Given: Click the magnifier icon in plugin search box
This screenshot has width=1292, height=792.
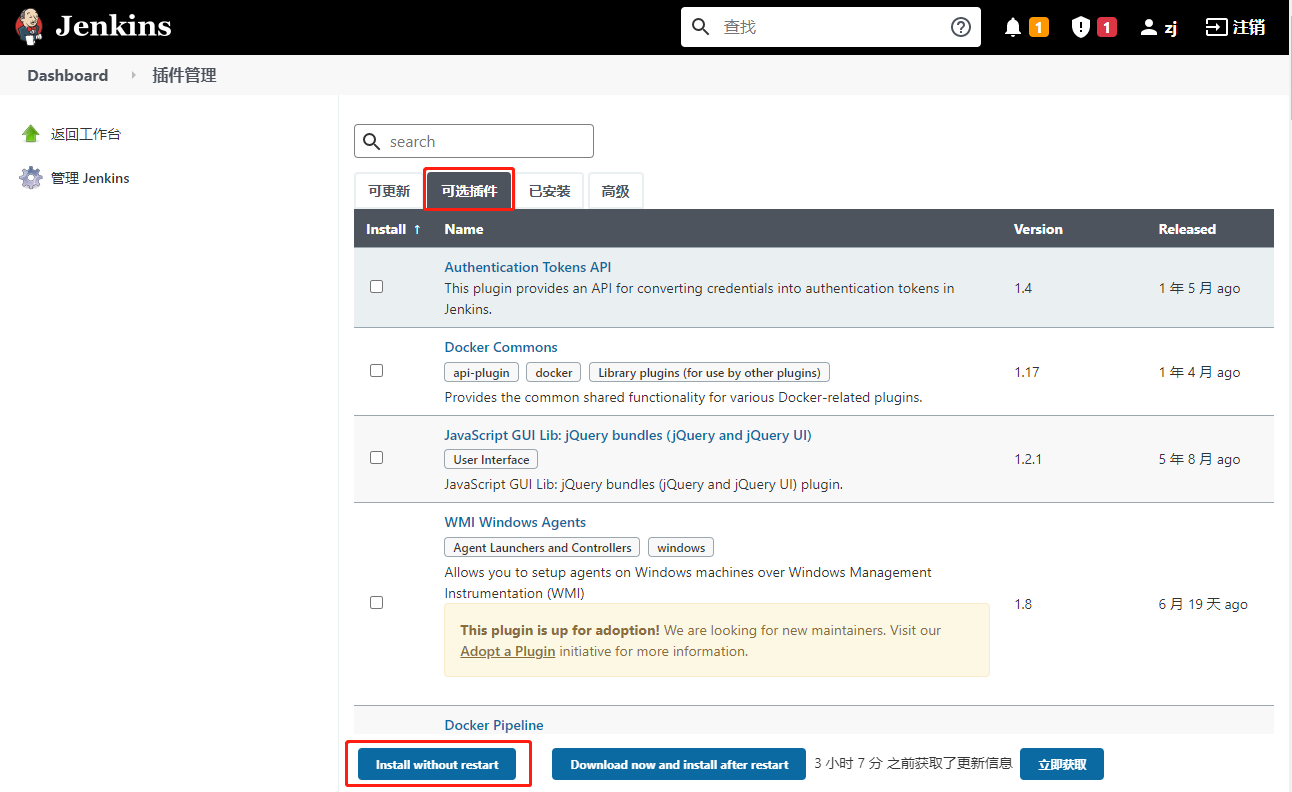Looking at the screenshot, I should point(371,141).
